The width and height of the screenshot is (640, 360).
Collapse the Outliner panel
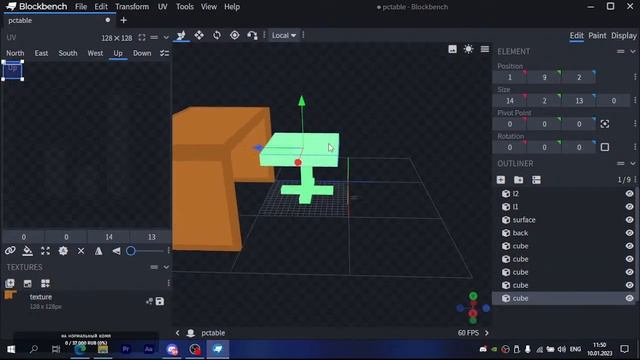pyautogui.click(x=633, y=164)
